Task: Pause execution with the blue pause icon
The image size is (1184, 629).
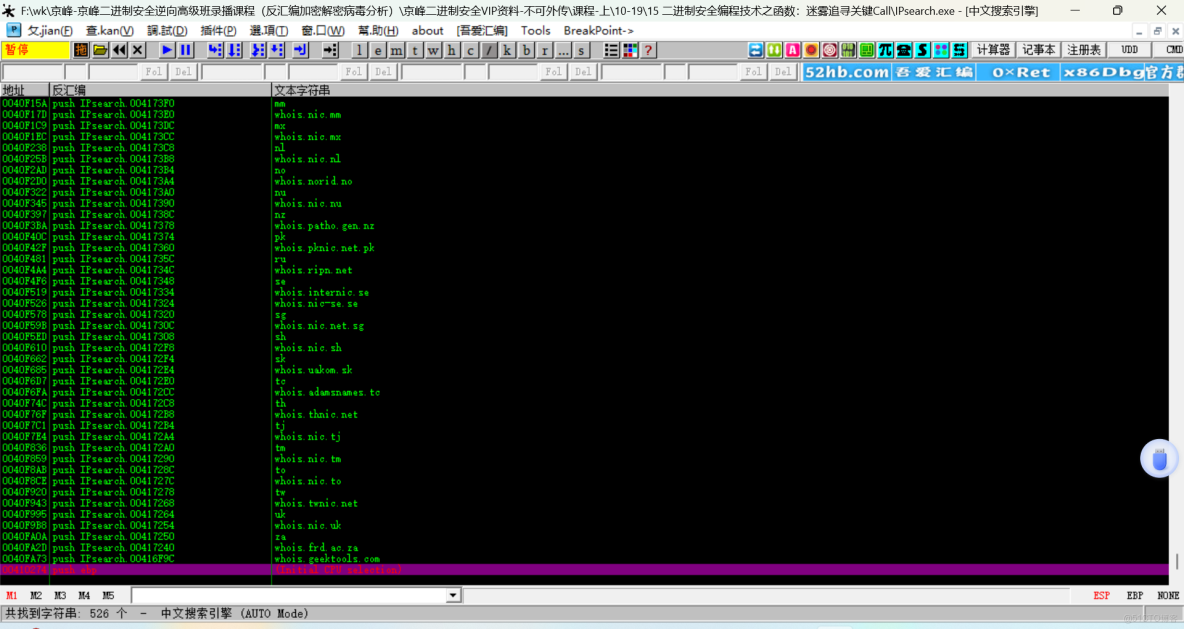Action: point(186,51)
